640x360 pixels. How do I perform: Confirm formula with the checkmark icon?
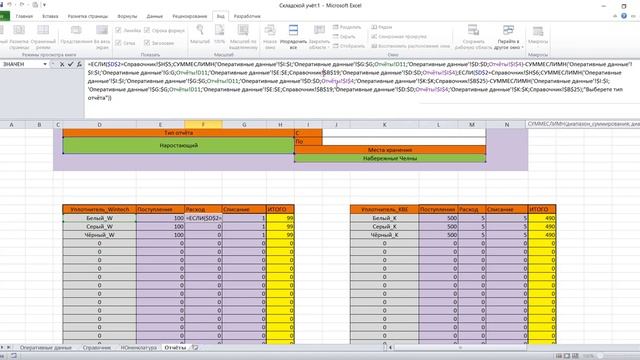[x=71, y=64]
